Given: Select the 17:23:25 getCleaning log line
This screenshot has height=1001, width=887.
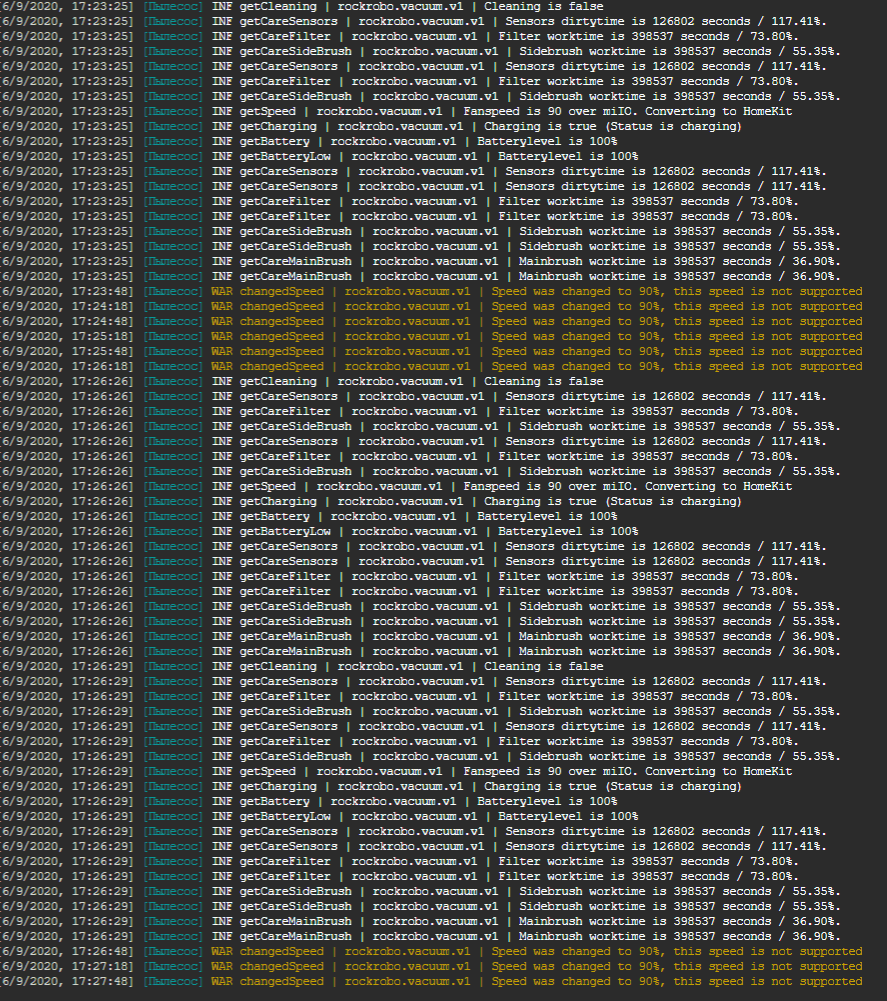Looking at the screenshot, I should click(301, 6).
